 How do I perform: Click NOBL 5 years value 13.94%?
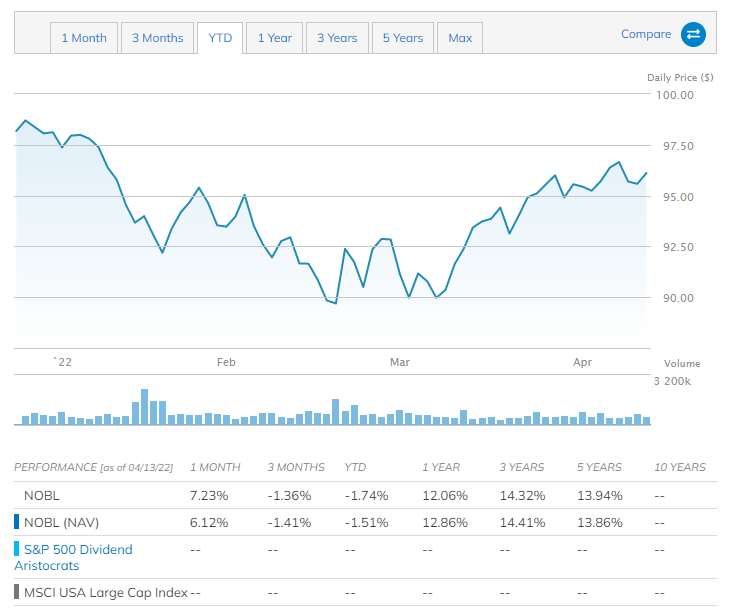tap(600, 495)
